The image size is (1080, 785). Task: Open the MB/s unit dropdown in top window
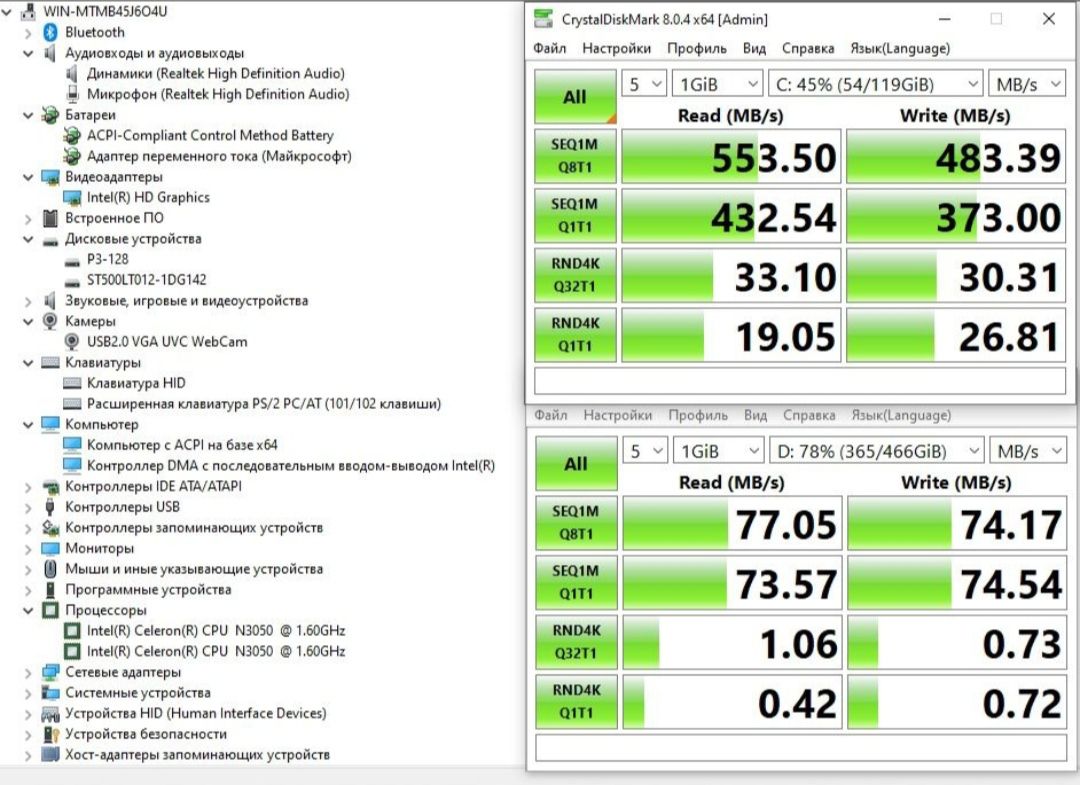(x=1027, y=84)
